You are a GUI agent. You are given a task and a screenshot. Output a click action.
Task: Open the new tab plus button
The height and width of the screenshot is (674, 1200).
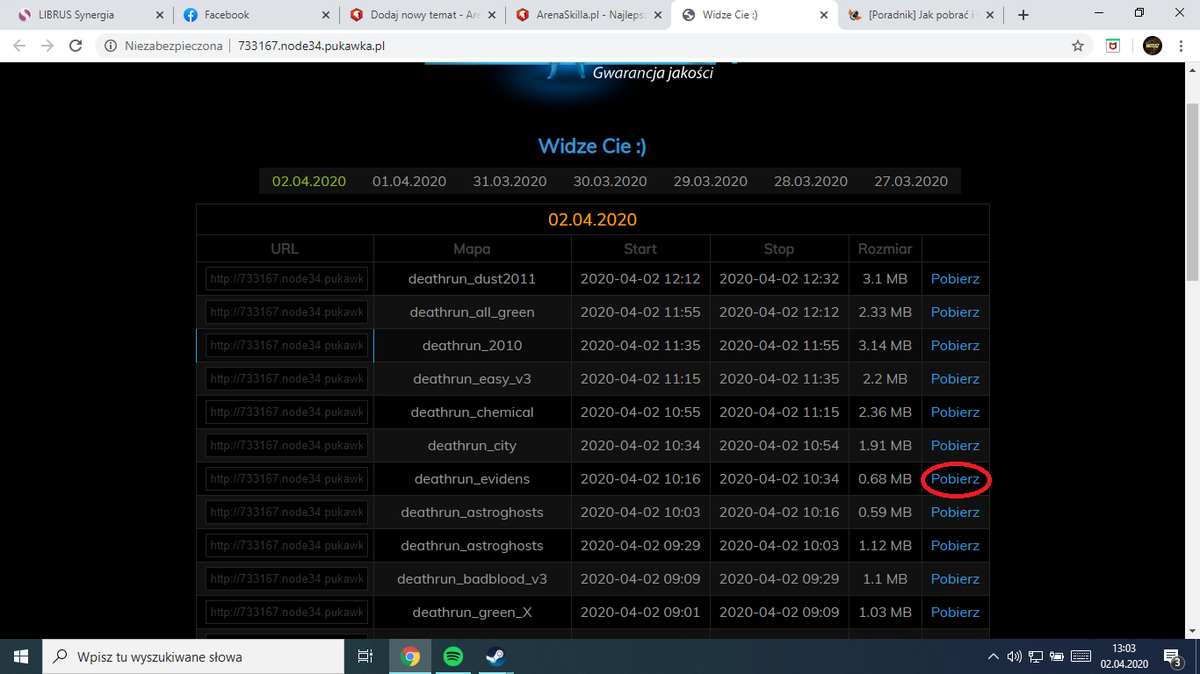(x=1022, y=15)
